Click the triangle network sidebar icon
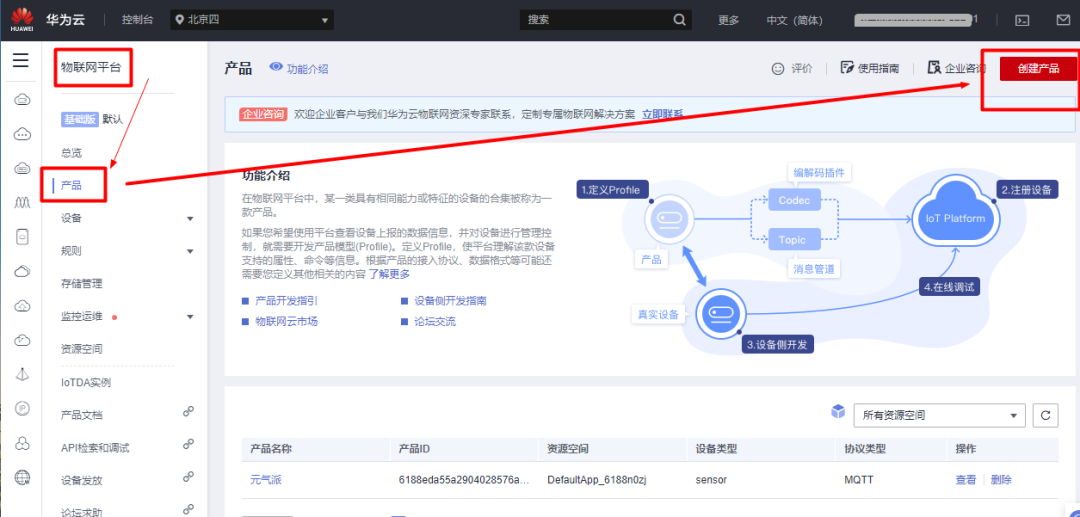The image size is (1080, 517). point(22,374)
